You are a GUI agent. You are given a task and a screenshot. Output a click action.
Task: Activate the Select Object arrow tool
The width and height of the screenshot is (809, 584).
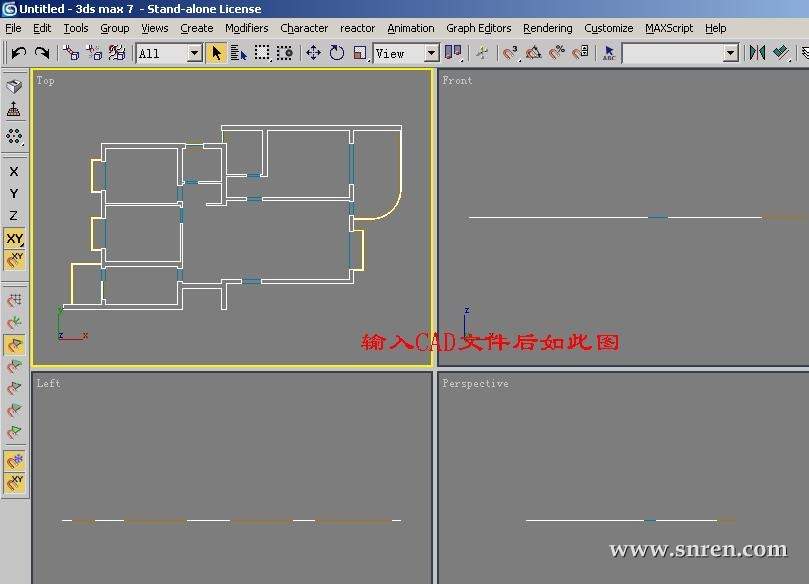217,53
